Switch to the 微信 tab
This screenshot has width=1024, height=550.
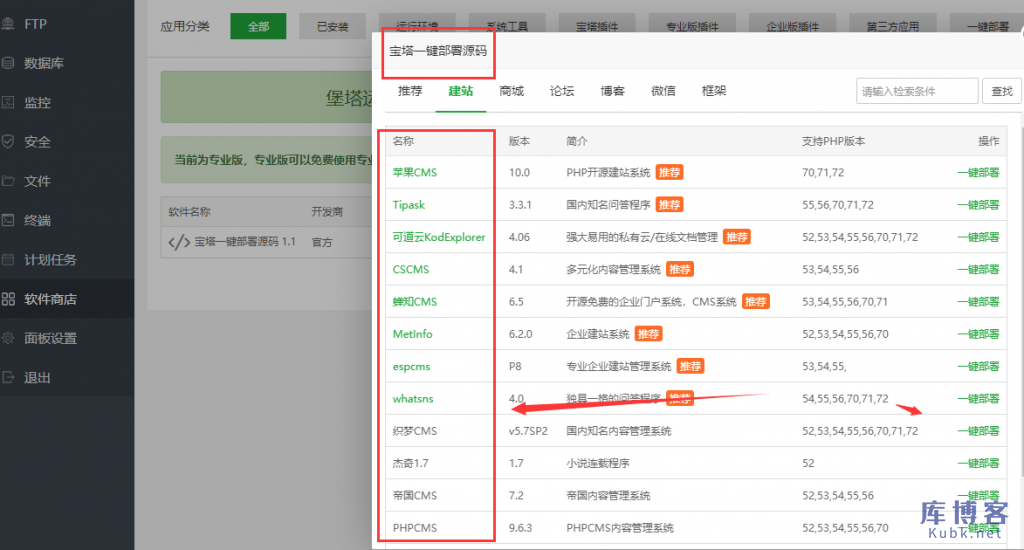[663, 91]
